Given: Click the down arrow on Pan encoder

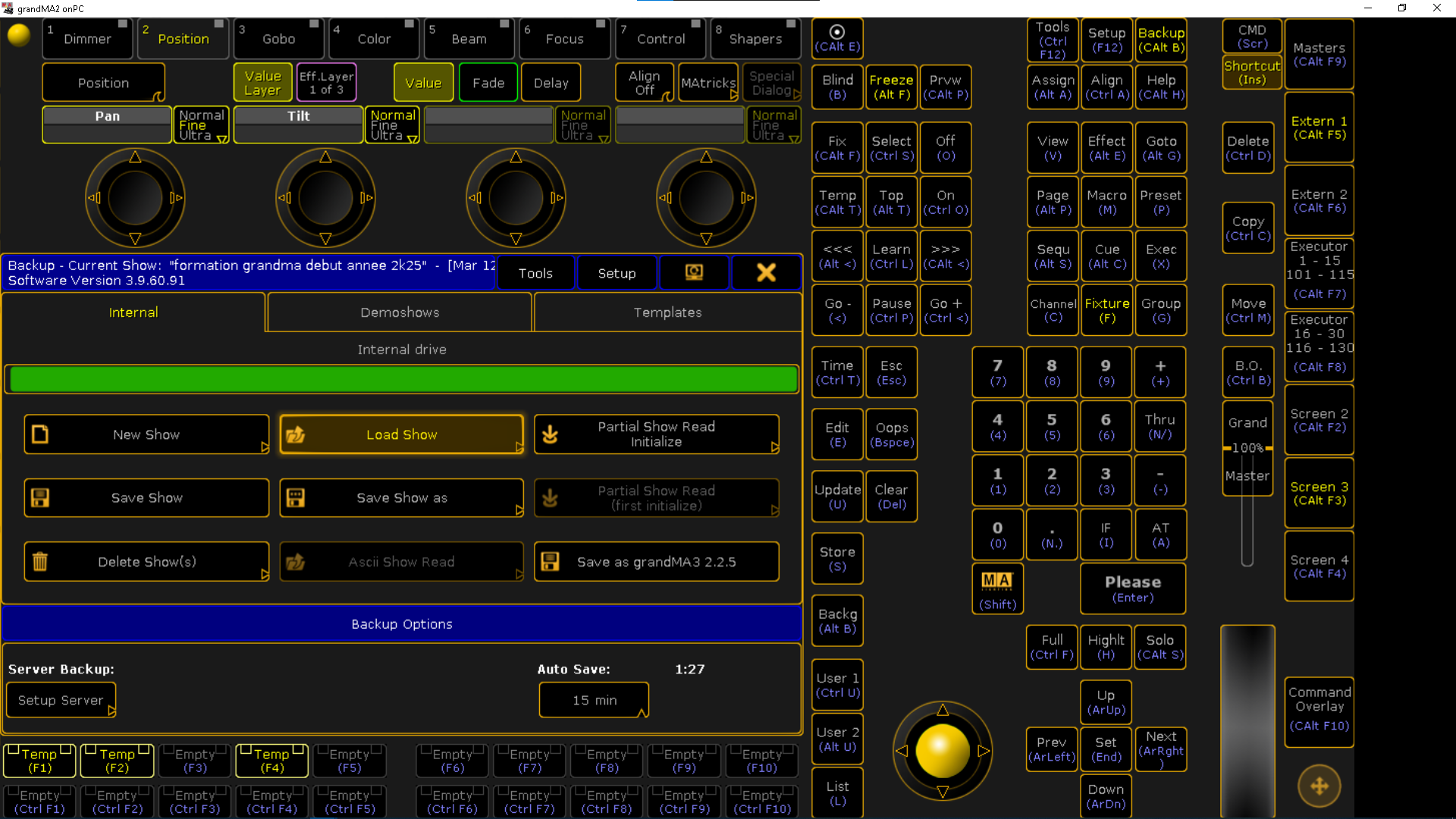Looking at the screenshot, I should pos(135,239).
